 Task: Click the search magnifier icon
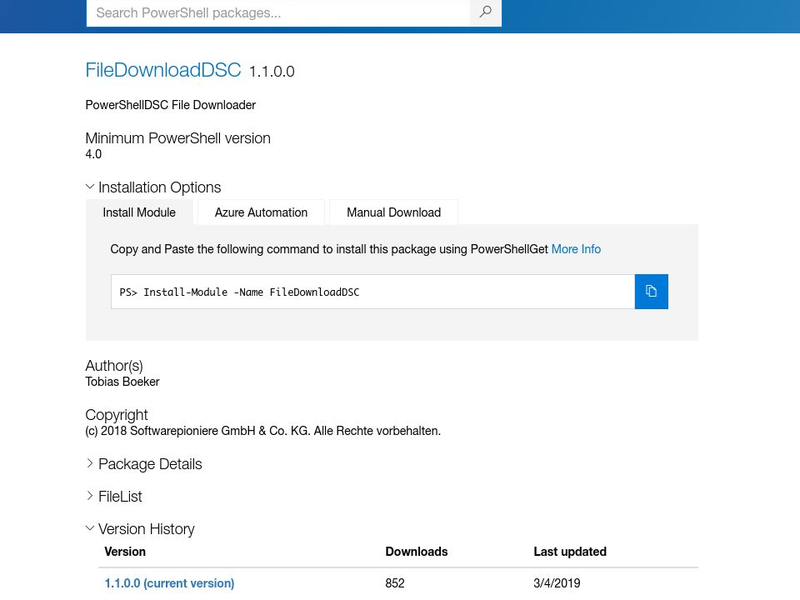485,12
